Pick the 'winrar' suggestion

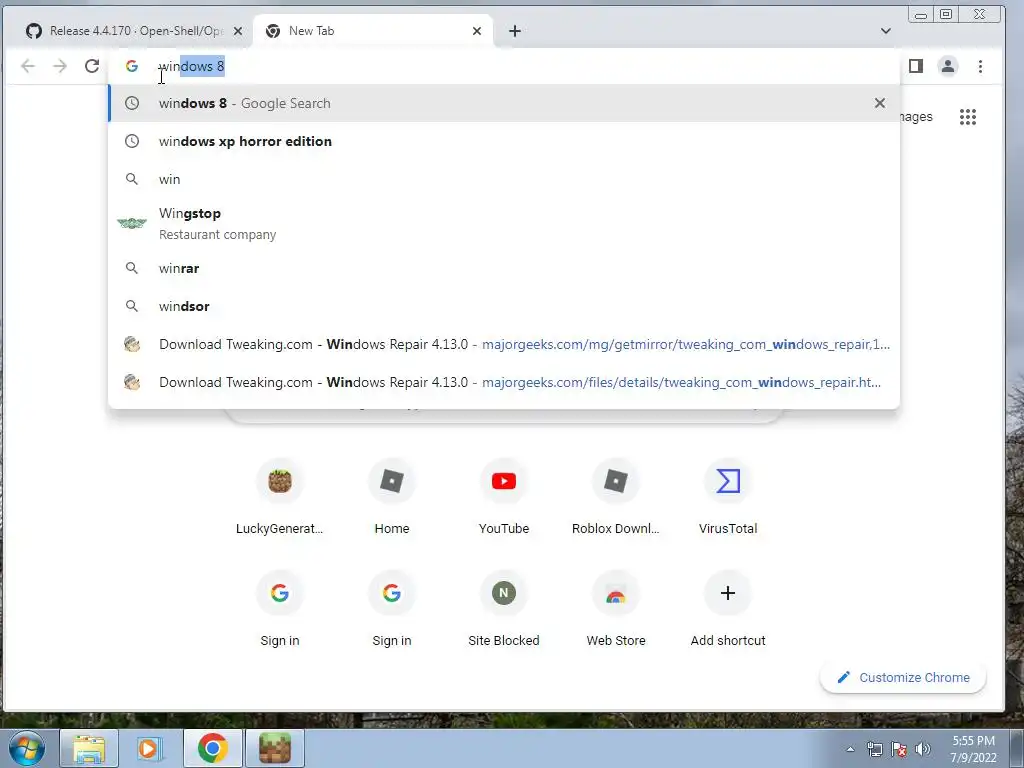pos(504,268)
